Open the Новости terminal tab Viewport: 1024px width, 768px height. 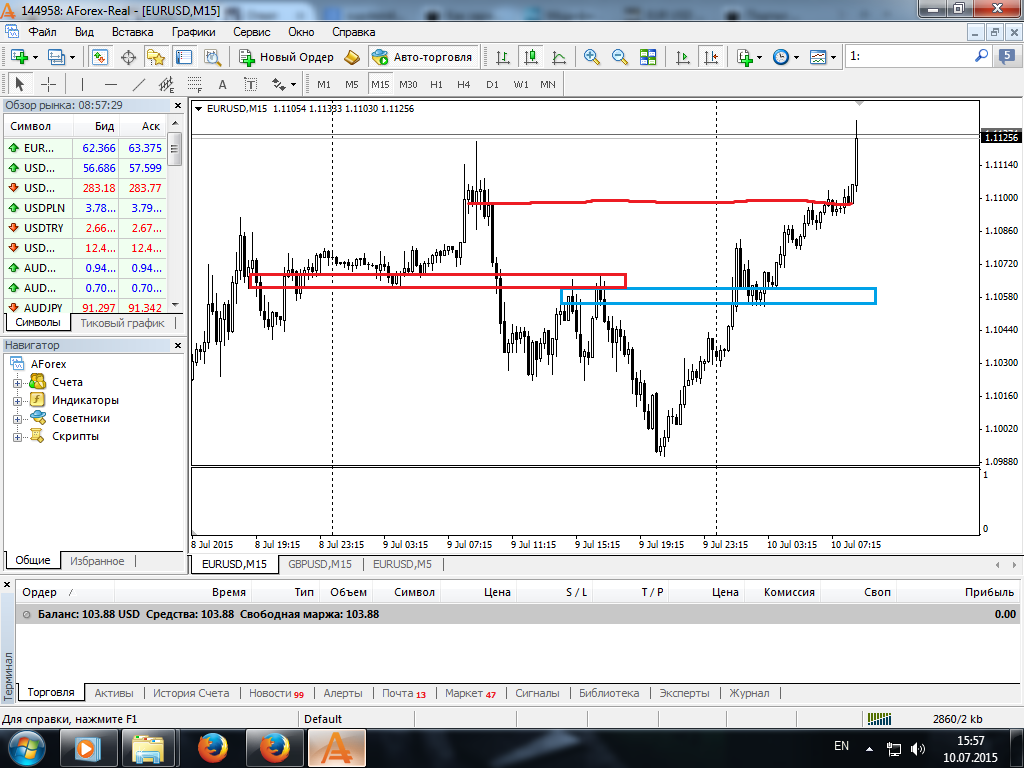click(x=276, y=694)
